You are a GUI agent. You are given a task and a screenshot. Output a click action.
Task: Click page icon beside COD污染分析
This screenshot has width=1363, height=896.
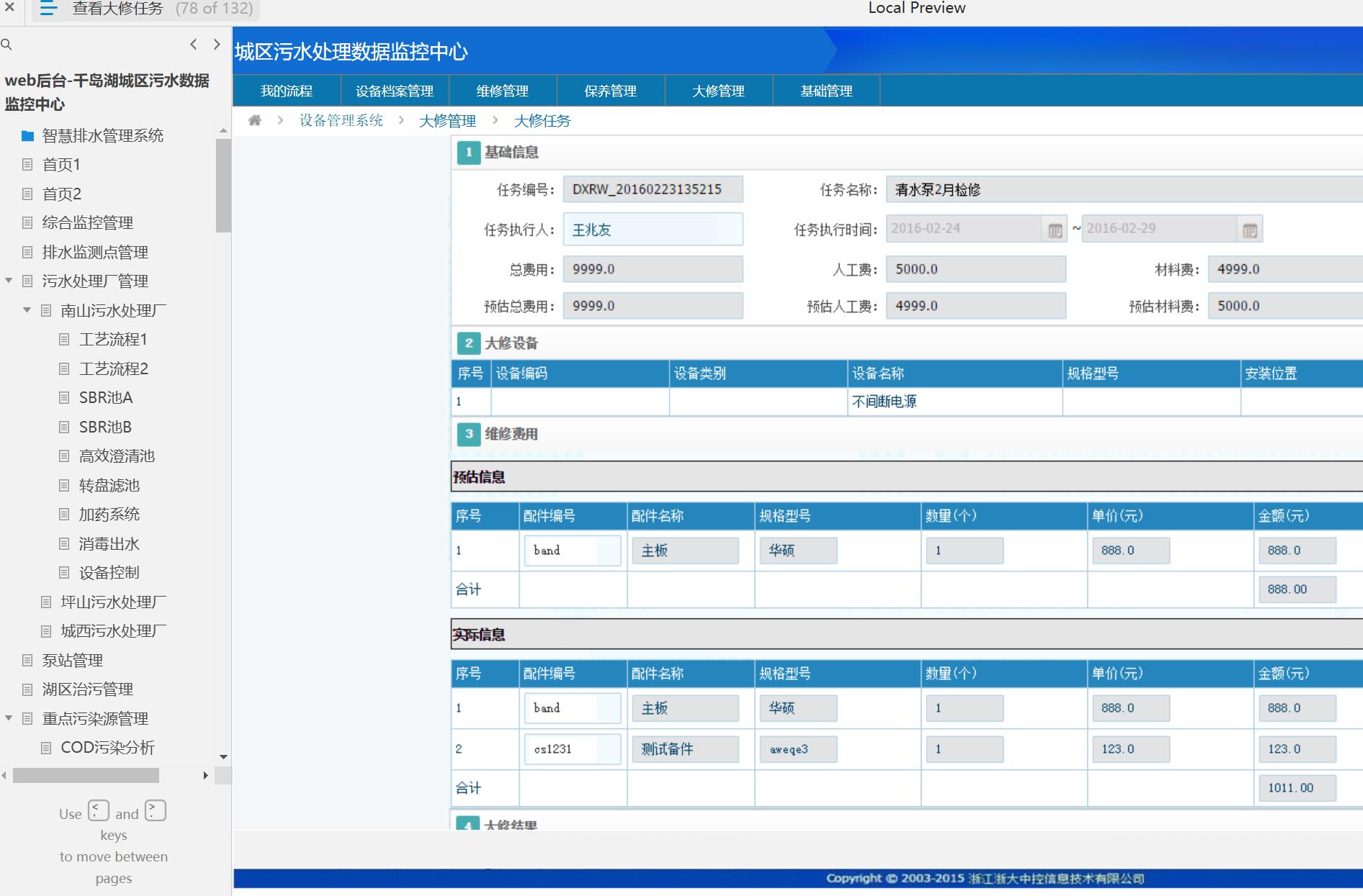point(46,747)
